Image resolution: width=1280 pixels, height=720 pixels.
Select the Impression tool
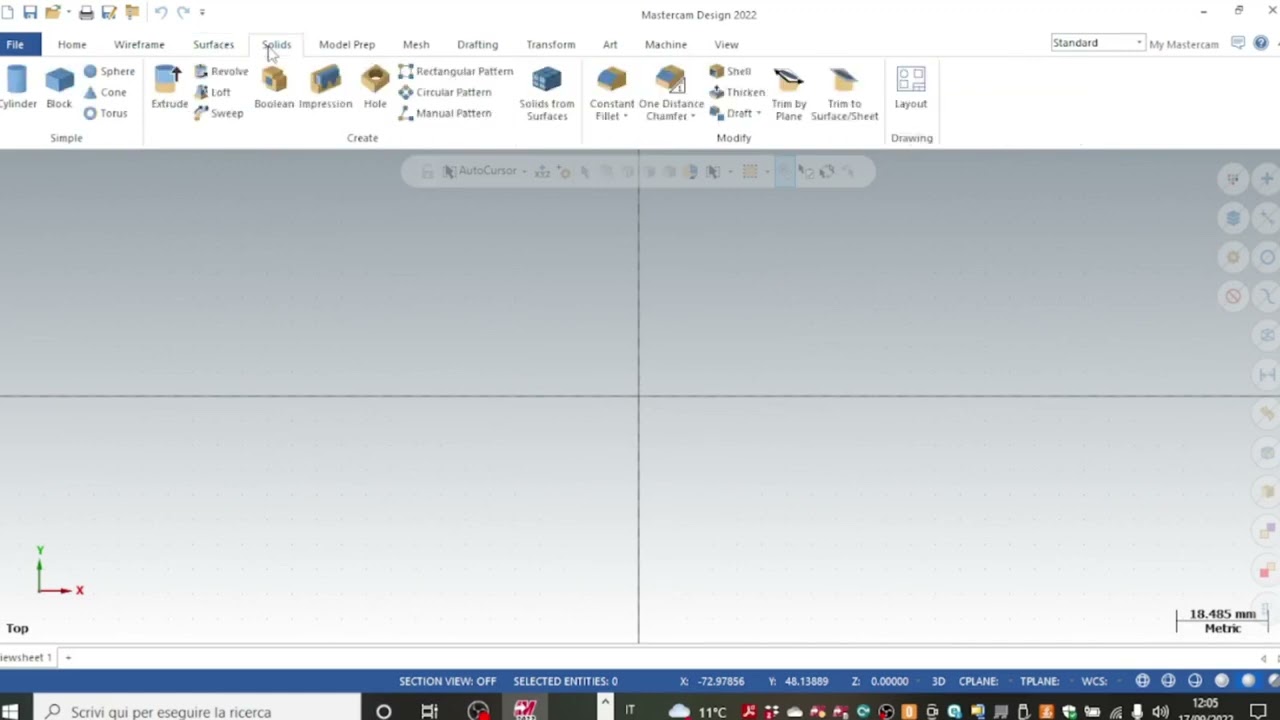coord(325,88)
